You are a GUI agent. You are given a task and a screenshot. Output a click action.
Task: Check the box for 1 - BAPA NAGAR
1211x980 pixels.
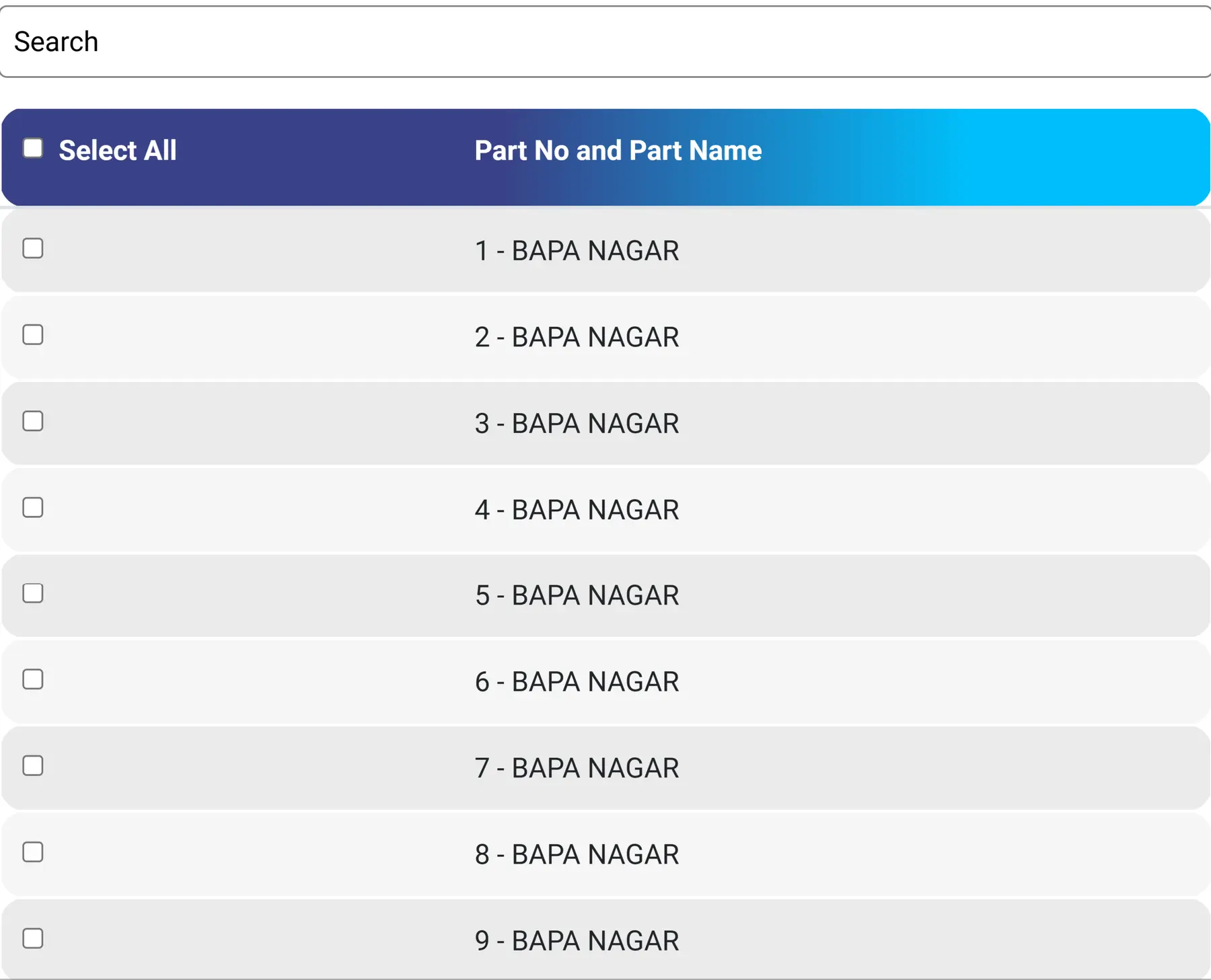[x=33, y=248]
